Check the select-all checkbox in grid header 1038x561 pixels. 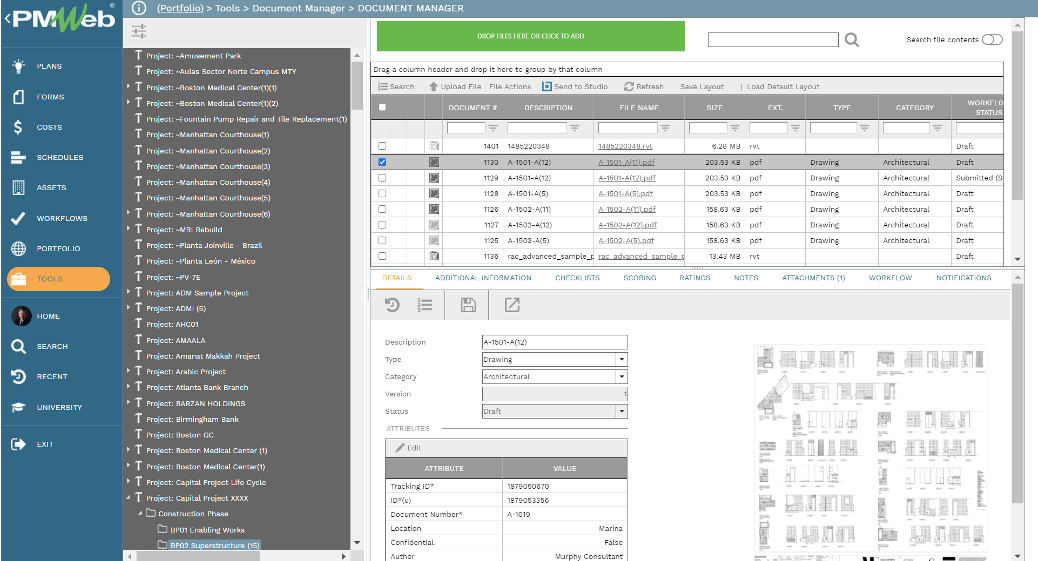383,108
